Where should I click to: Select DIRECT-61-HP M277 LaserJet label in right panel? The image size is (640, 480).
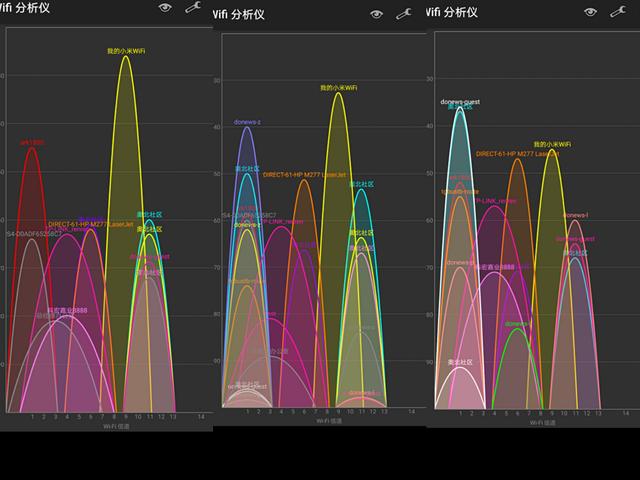tap(517, 154)
